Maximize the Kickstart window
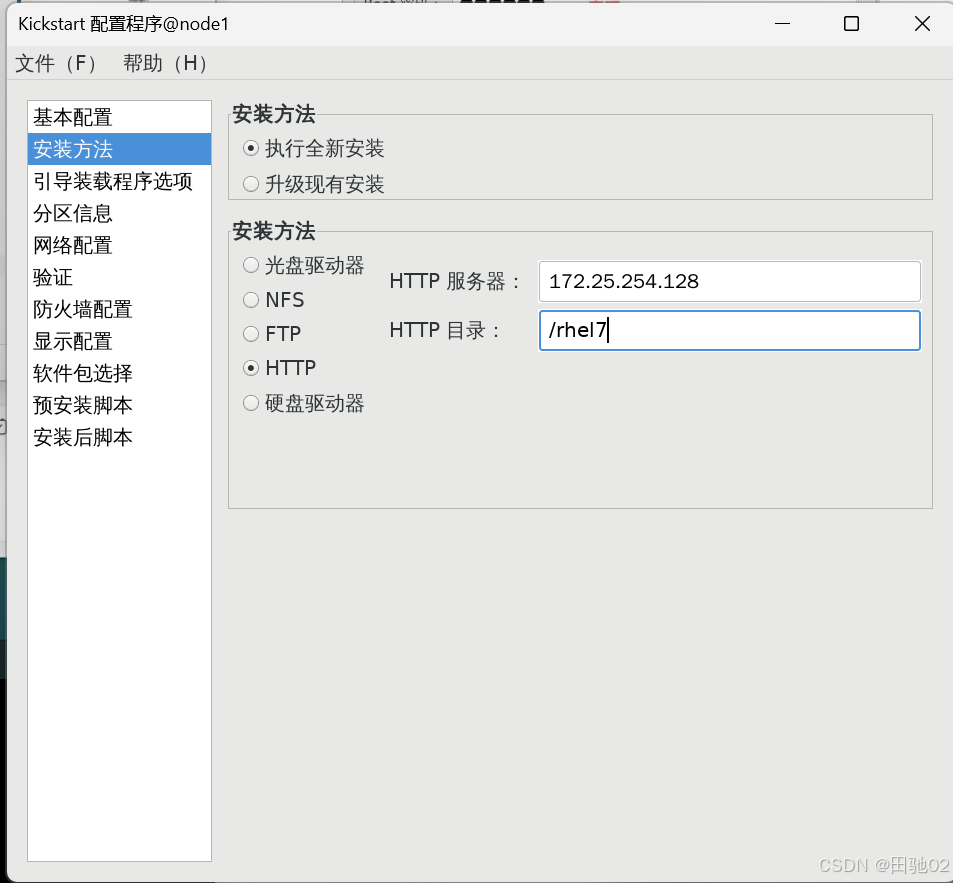953x883 pixels. coord(852,24)
